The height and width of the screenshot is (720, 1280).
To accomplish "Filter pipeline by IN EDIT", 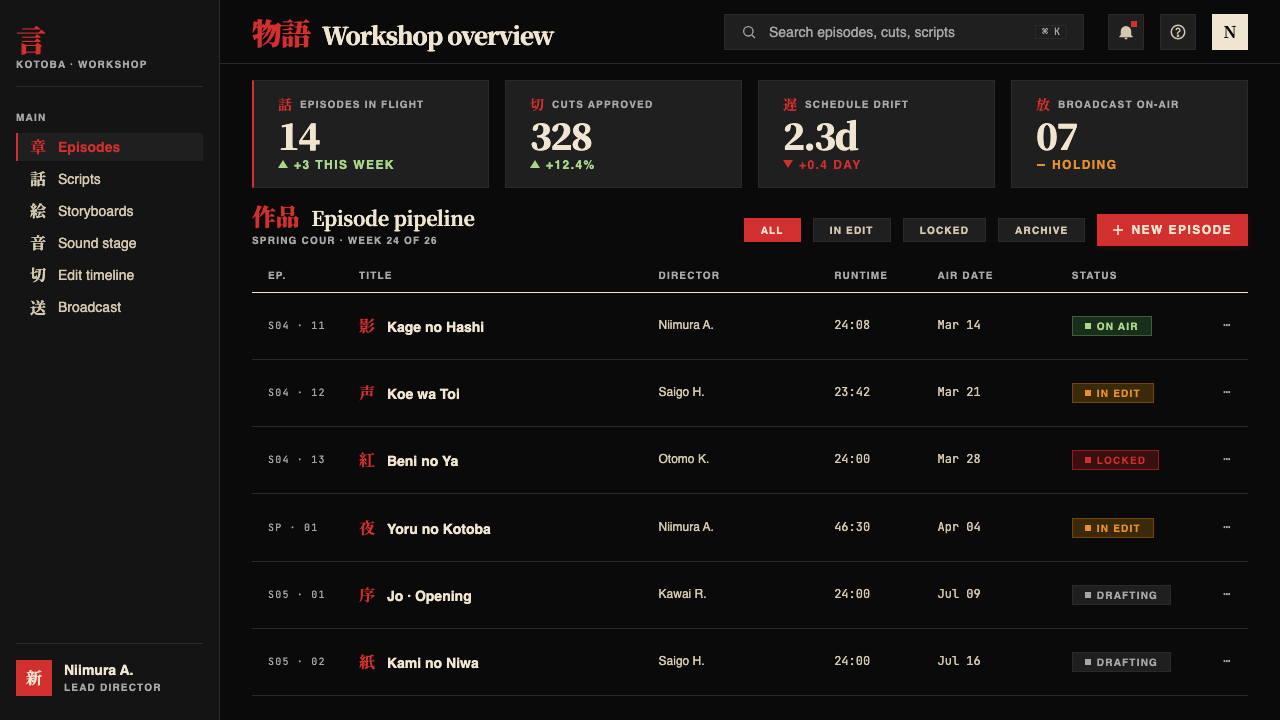I will pyautogui.click(x=851, y=230).
